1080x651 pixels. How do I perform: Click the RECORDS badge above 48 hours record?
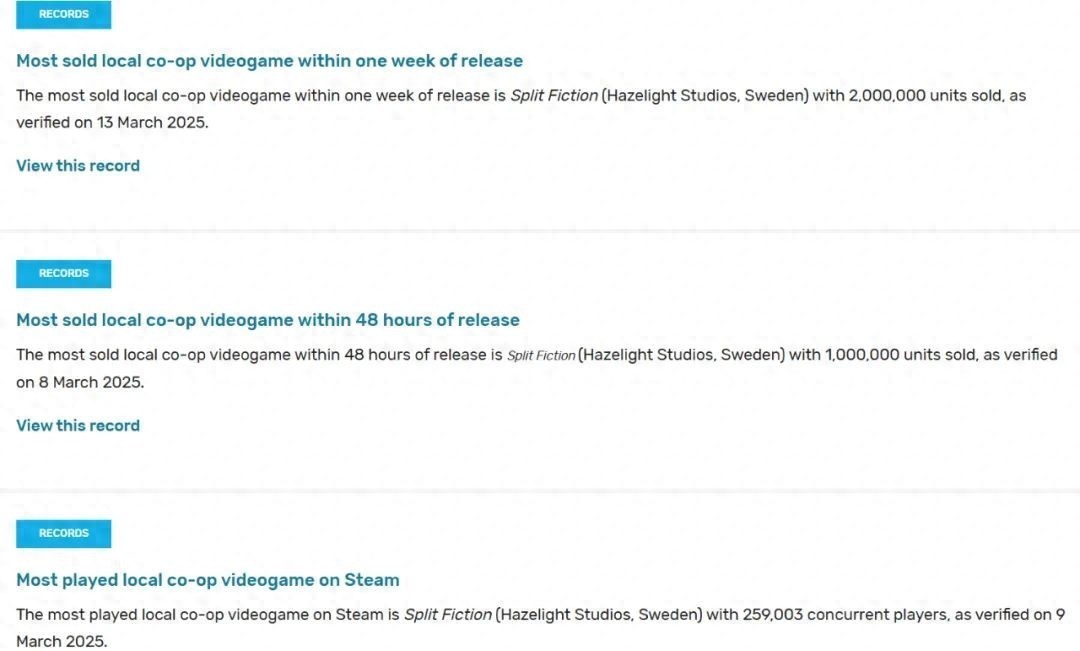[x=63, y=273]
